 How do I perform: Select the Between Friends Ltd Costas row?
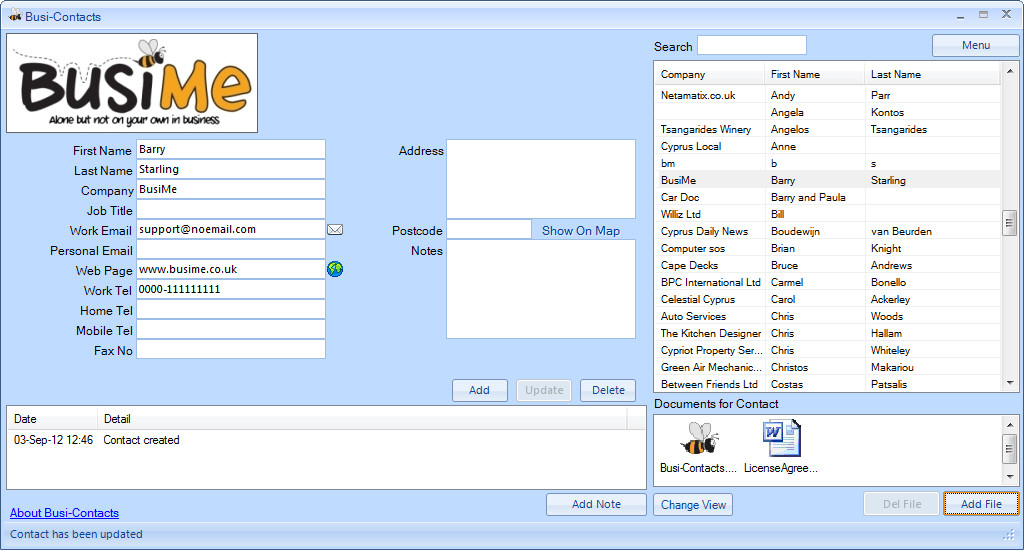tap(827, 384)
